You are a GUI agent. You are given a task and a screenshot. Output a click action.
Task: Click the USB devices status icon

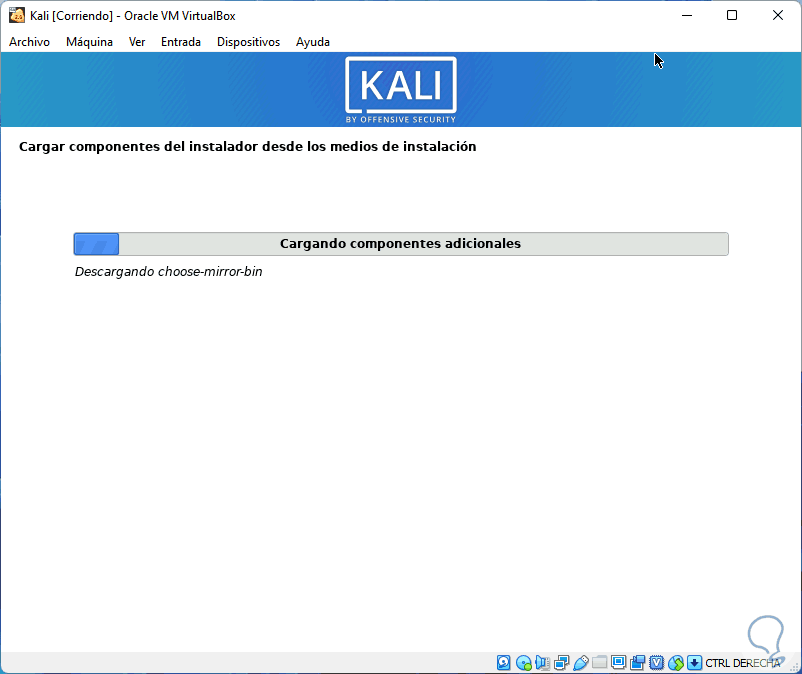click(x=581, y=663)
